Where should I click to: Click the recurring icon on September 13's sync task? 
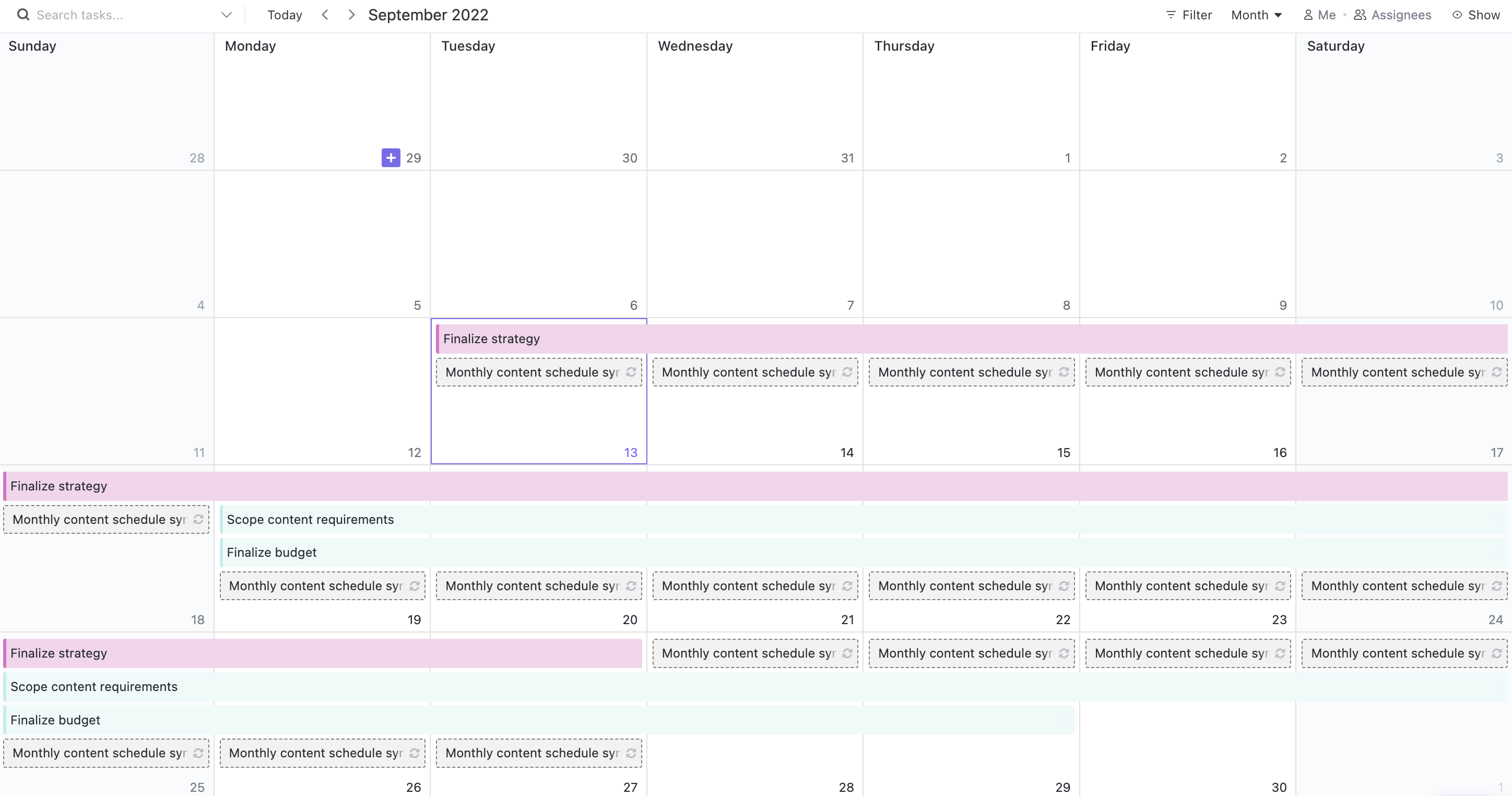tap(631, 372)
